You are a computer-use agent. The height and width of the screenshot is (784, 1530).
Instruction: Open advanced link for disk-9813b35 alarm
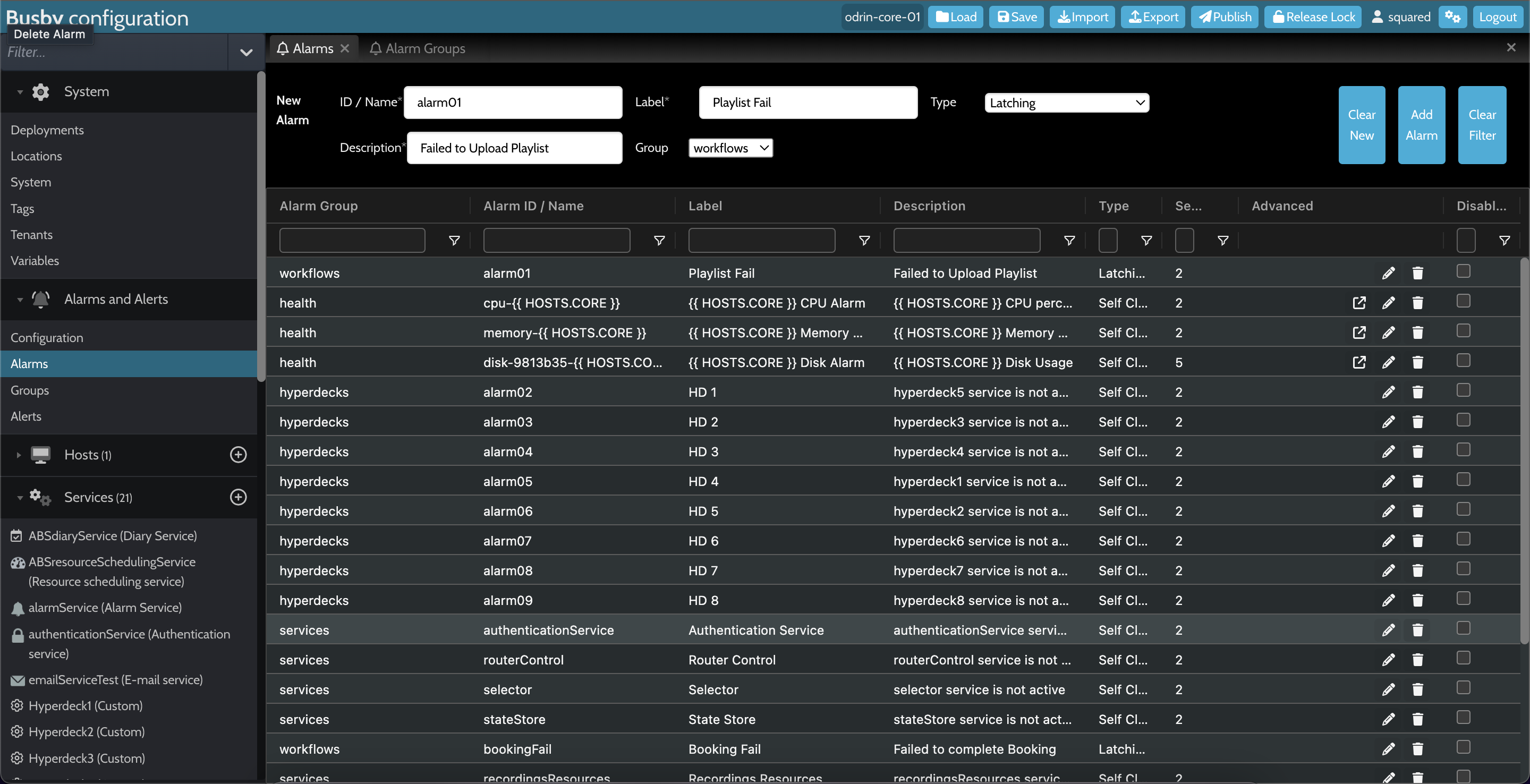click(x=1359, y=362)
